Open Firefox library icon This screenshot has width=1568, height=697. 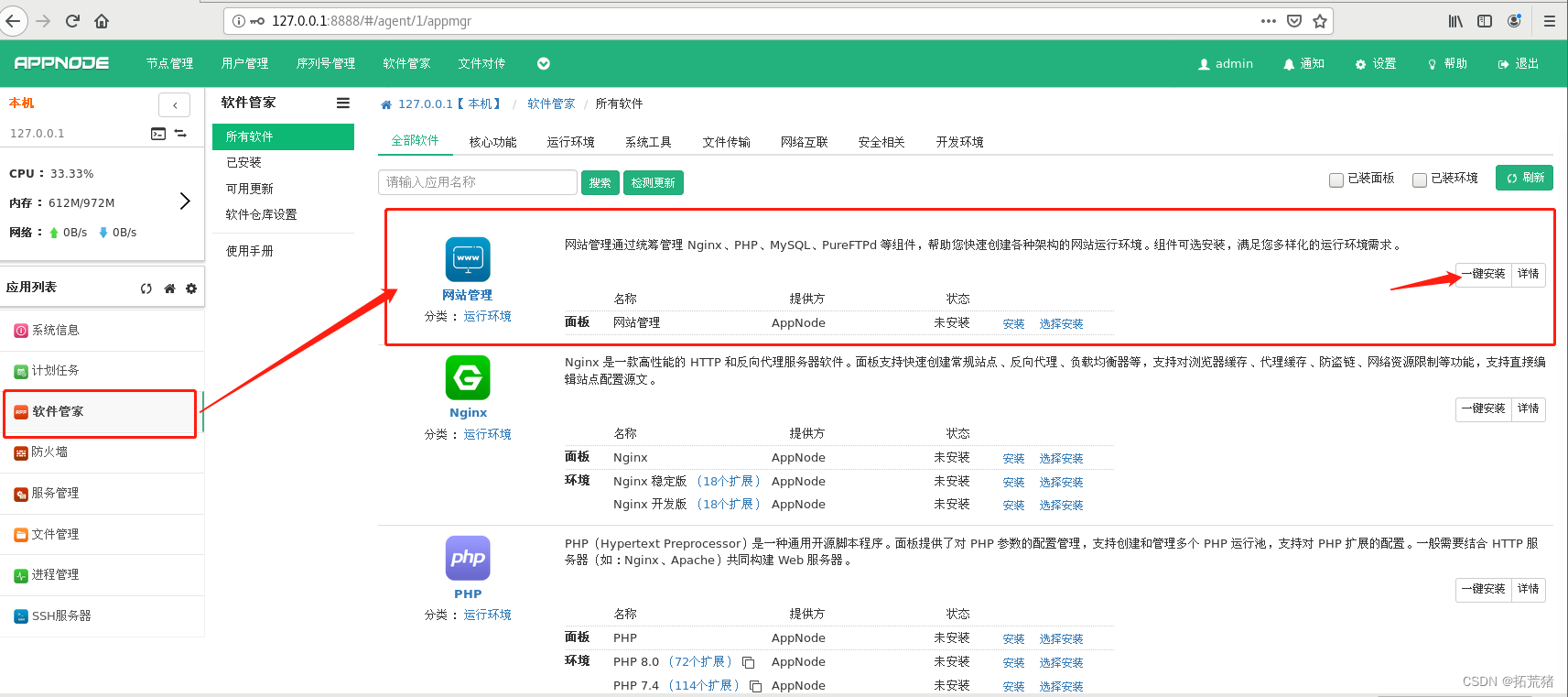(x=1455, y=21)
